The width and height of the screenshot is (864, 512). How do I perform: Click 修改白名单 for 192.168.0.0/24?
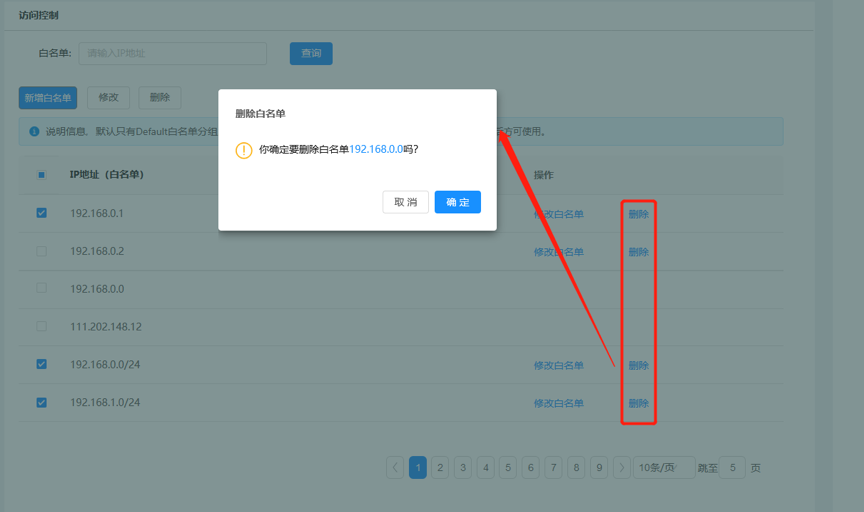coord(559,365)
